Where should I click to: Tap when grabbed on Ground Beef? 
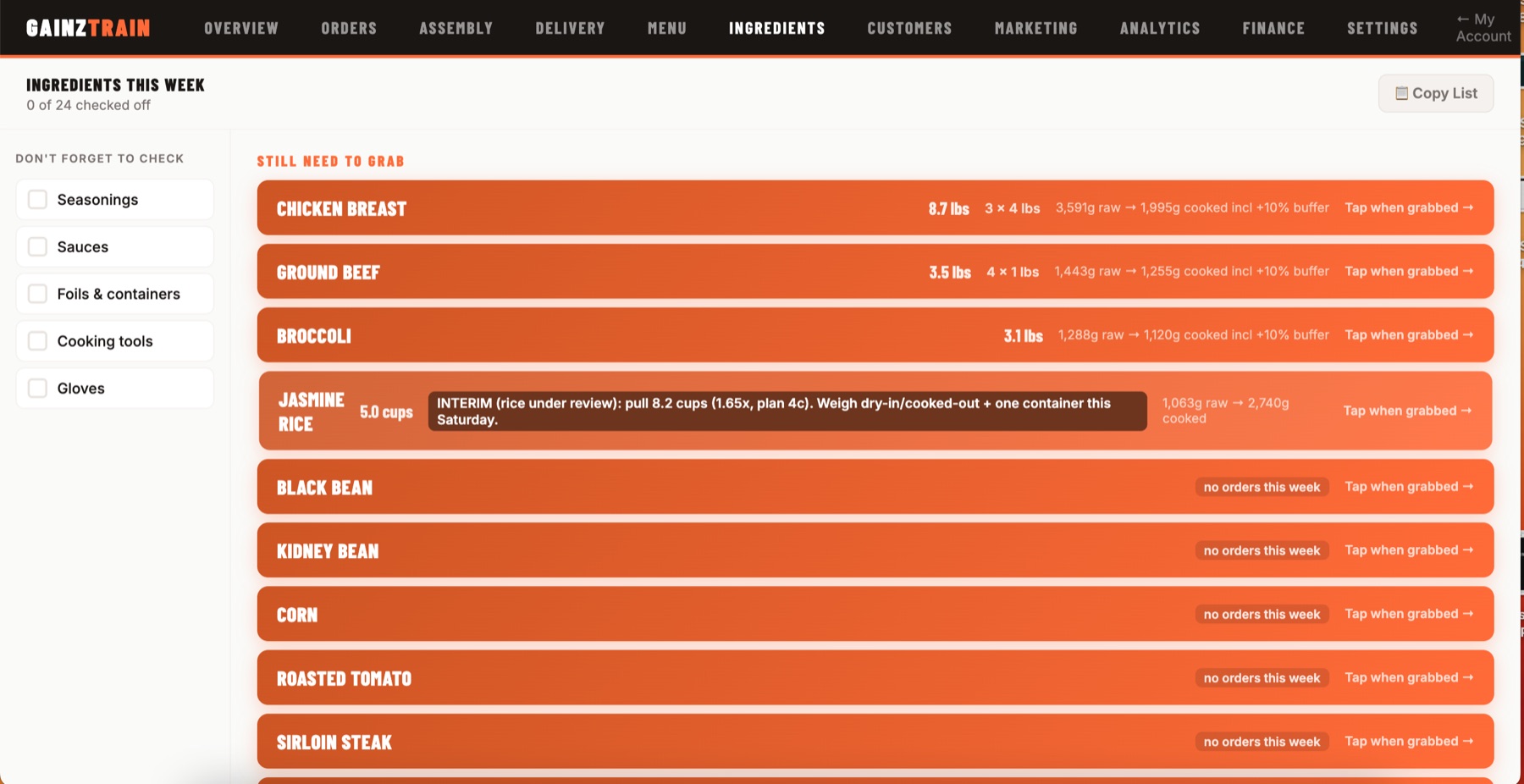[1409, 271]
